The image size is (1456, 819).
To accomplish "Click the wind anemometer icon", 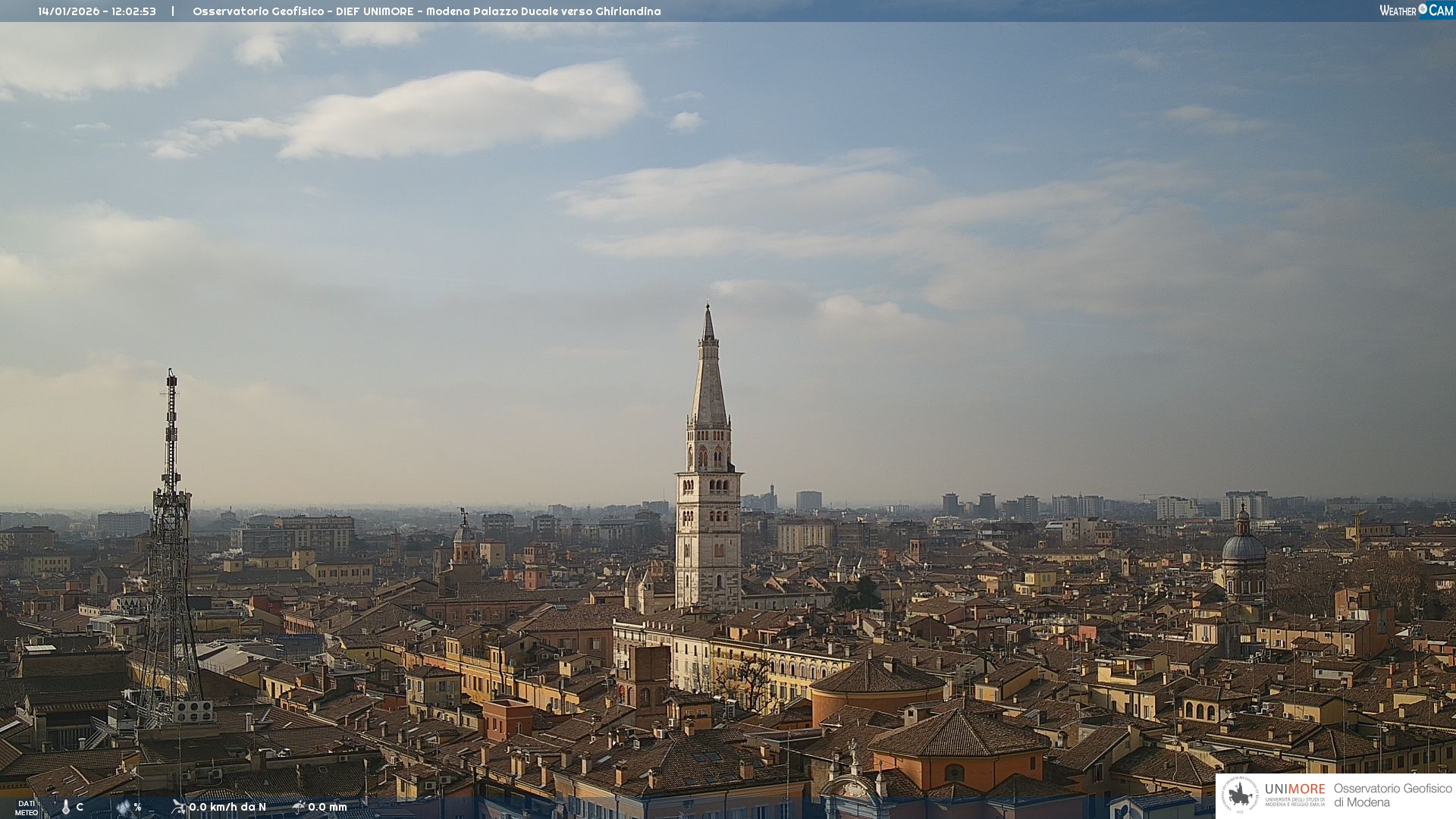I will (x=178, y=807).
